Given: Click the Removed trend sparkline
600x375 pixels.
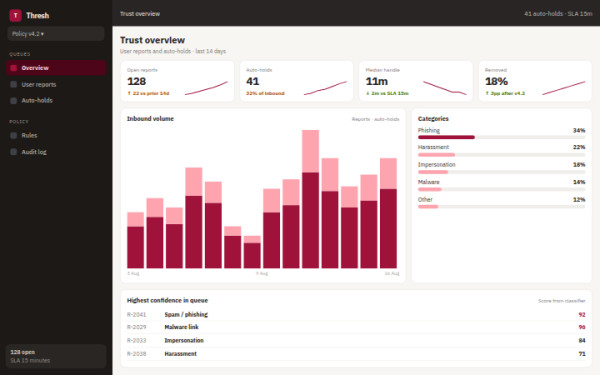Looking at the screenshot, I should pyautogui.click(x=564, y=88).
